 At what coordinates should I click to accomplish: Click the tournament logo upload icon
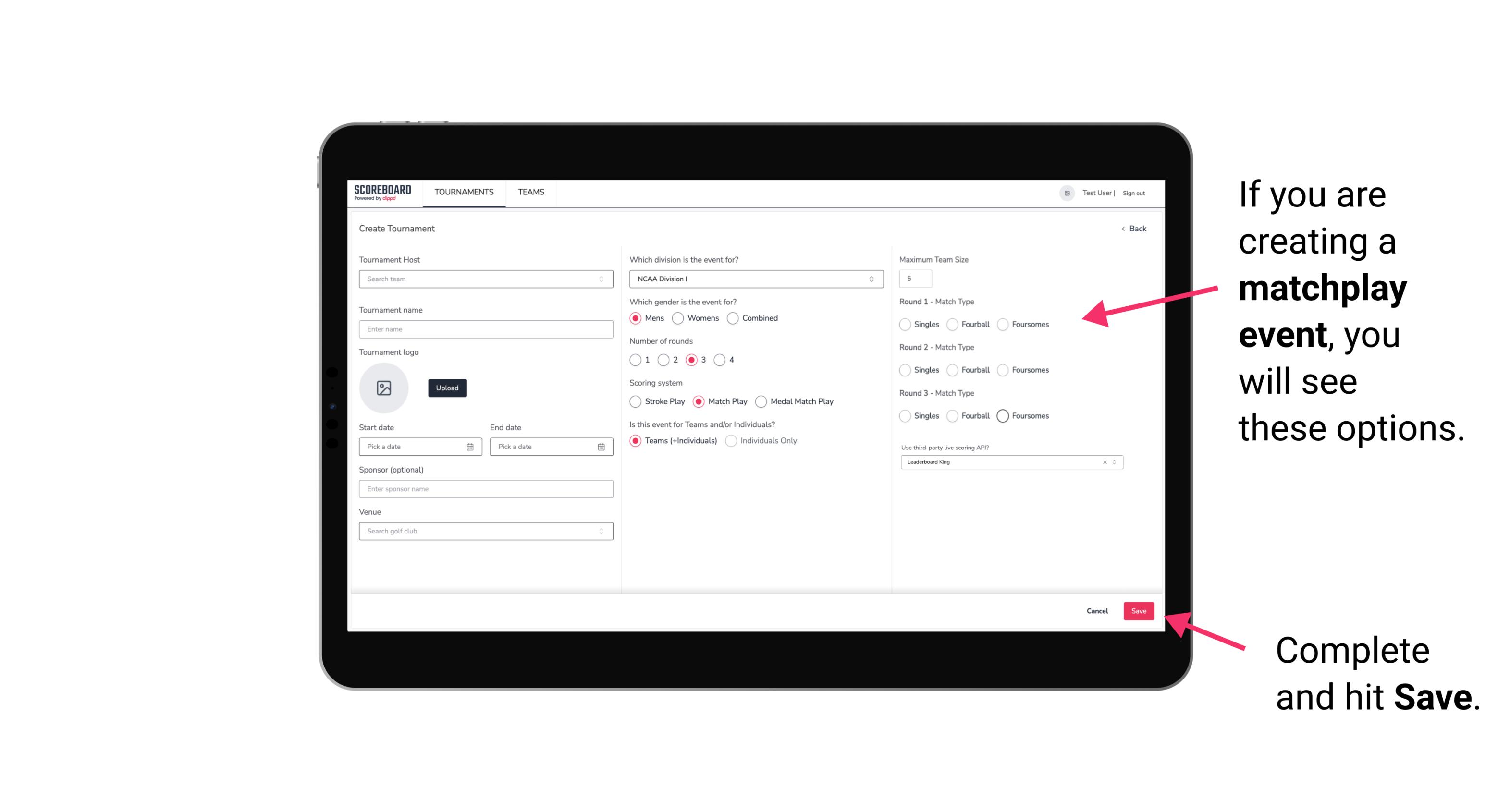click(x=383, y=388)
